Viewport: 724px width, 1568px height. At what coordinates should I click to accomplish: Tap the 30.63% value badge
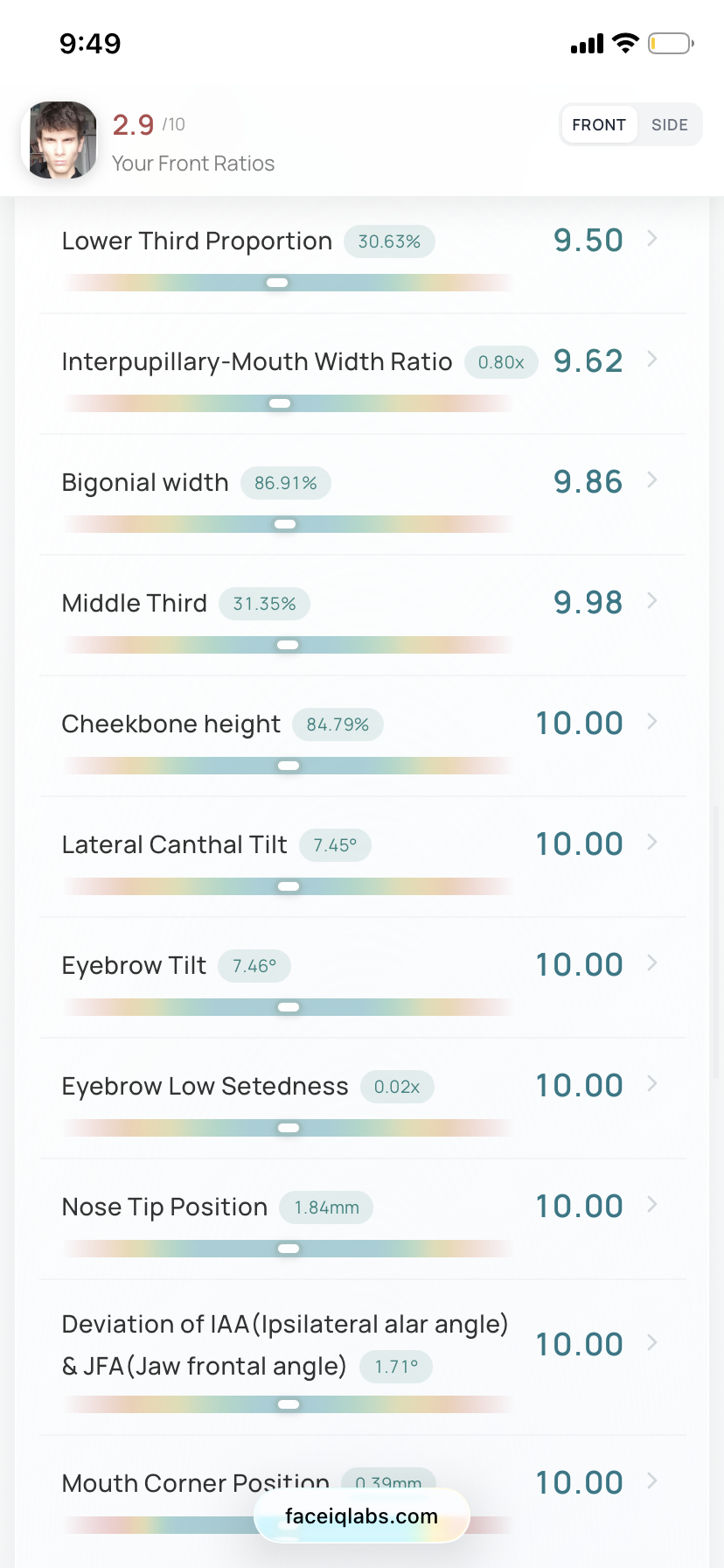[x=389, y=241]
